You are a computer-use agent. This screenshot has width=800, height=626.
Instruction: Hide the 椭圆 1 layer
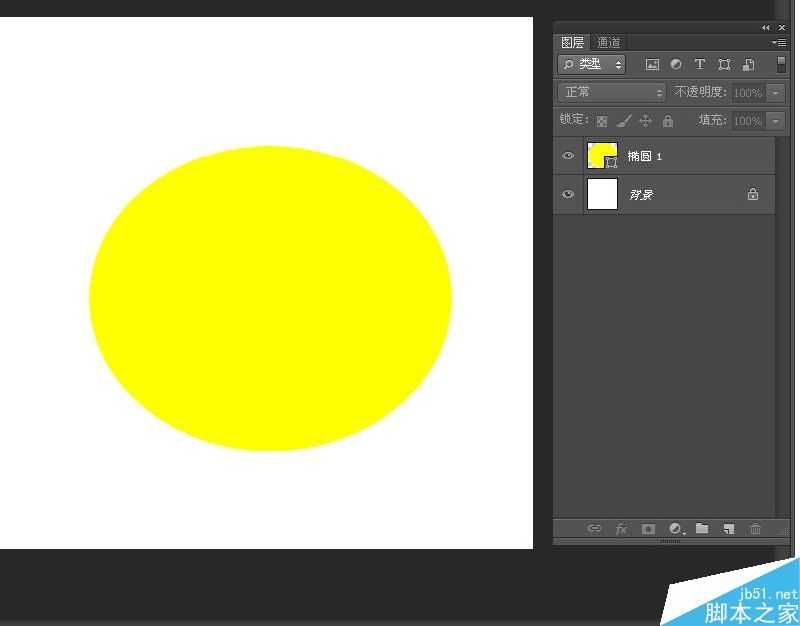tap(568, 156)
